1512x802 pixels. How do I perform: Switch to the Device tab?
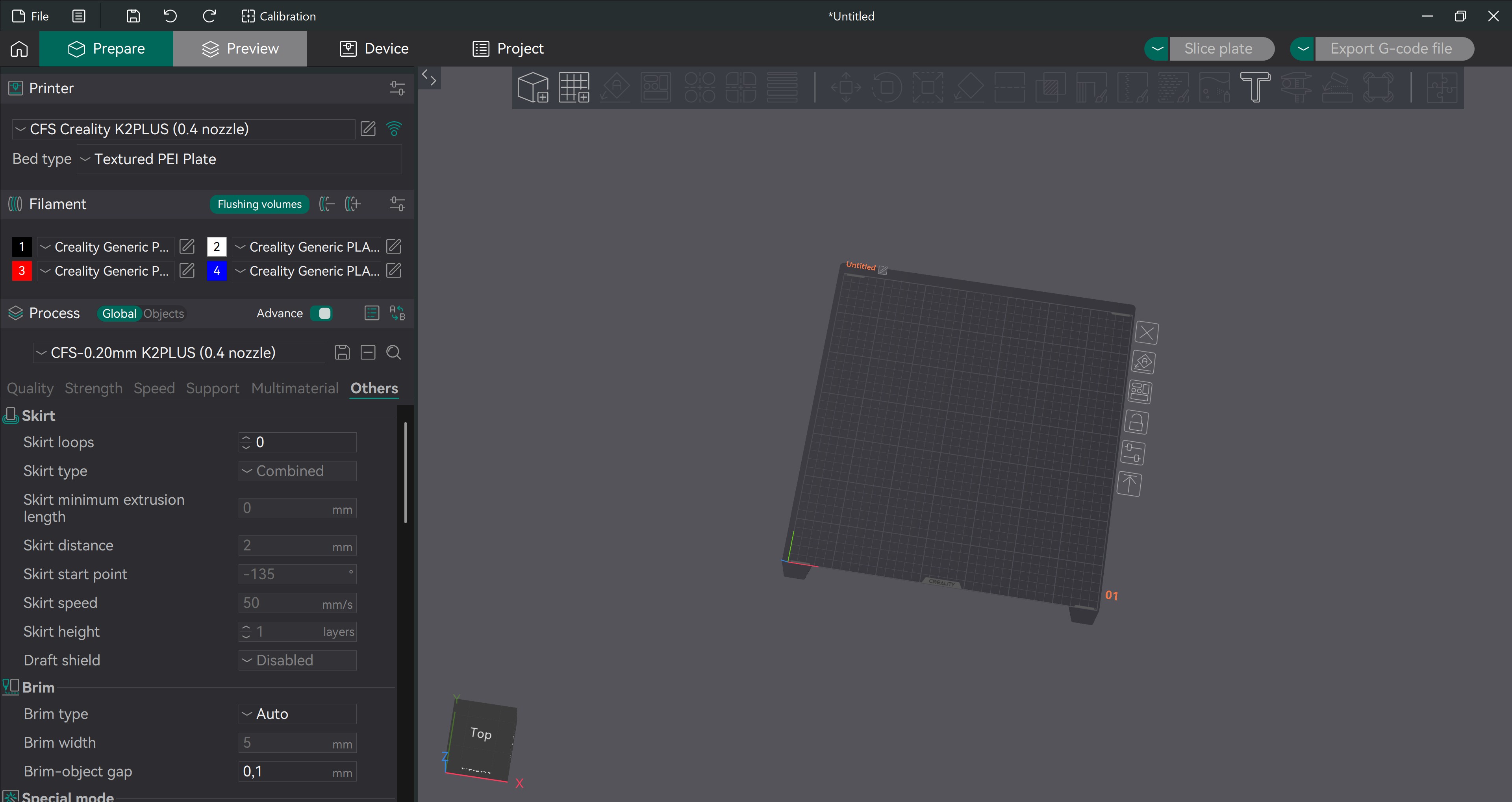click(374, 49)
